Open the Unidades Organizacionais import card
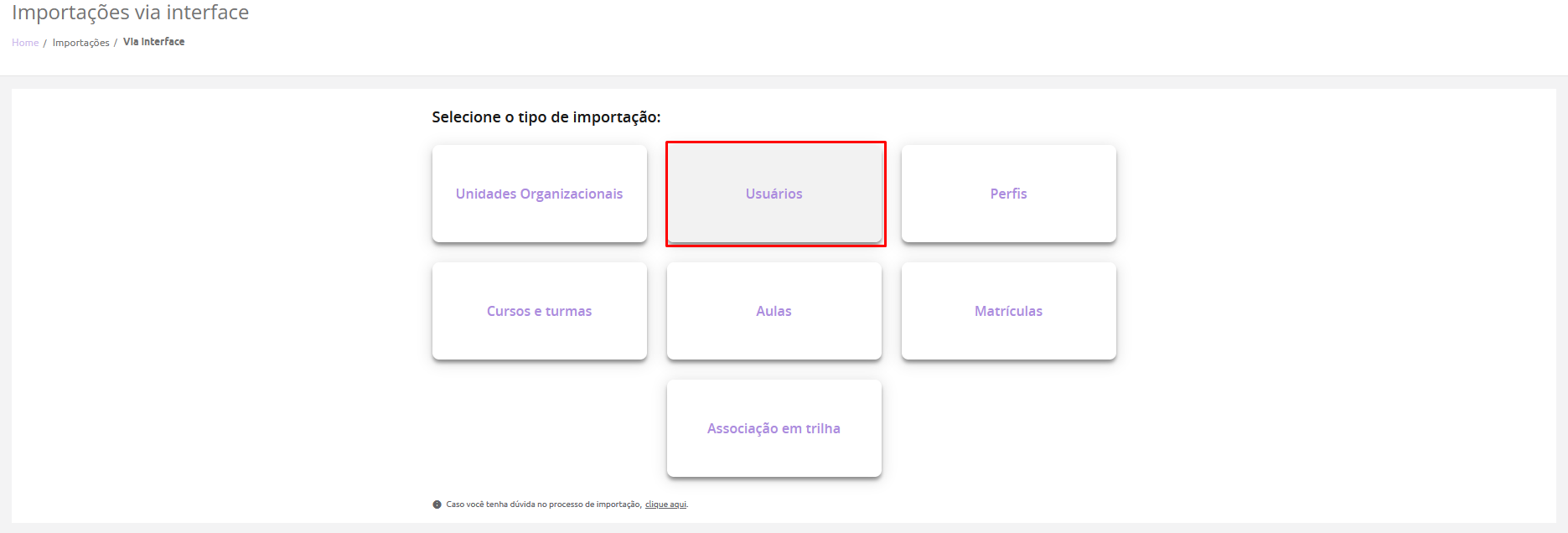This screenshot has width=1568, height=533. coord(539,194)
